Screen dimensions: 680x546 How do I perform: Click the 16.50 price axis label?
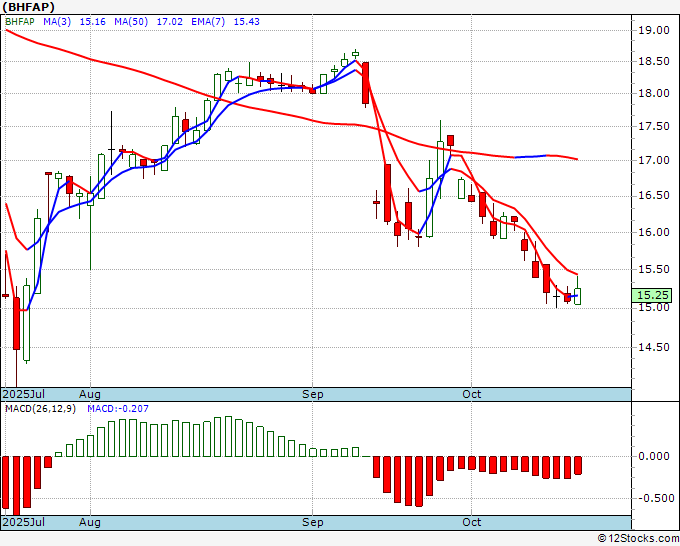tap(654, 196)
